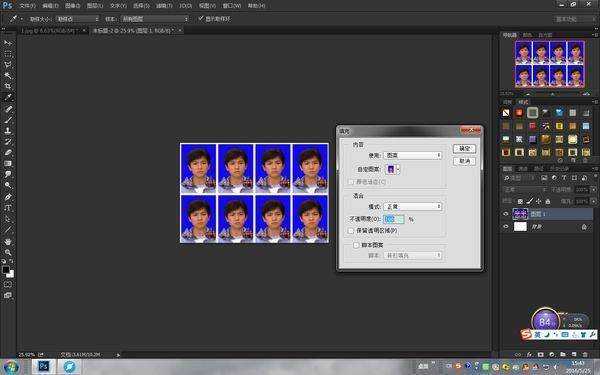Open the layer filter type dropdown
The width and height of the screenshot is (600, 375).
click(520, 178)
